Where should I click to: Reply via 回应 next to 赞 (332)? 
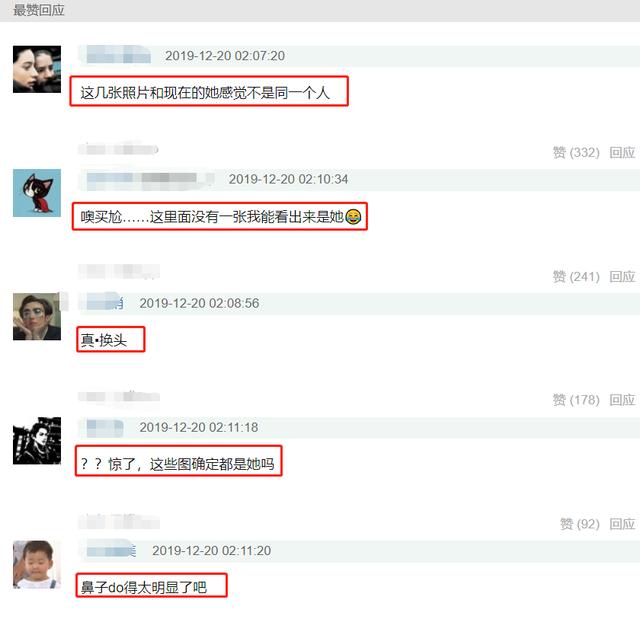click(x=622, y=153)
